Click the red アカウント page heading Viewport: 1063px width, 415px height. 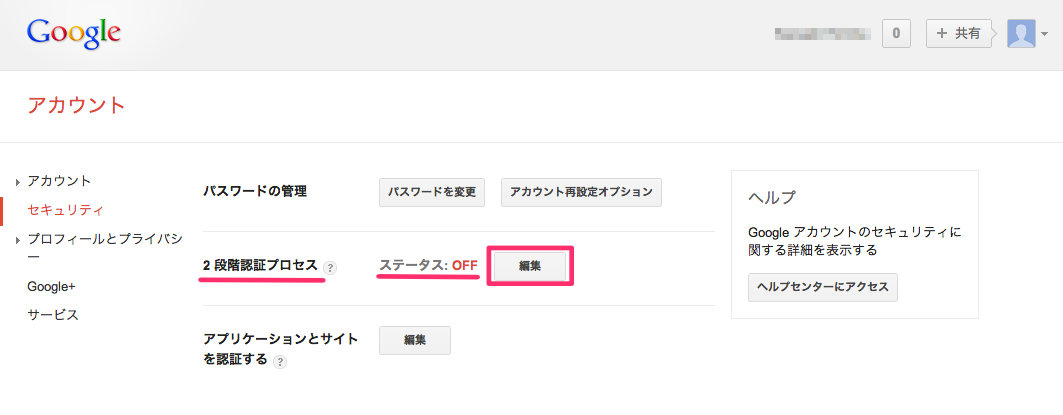click(77, 104)
